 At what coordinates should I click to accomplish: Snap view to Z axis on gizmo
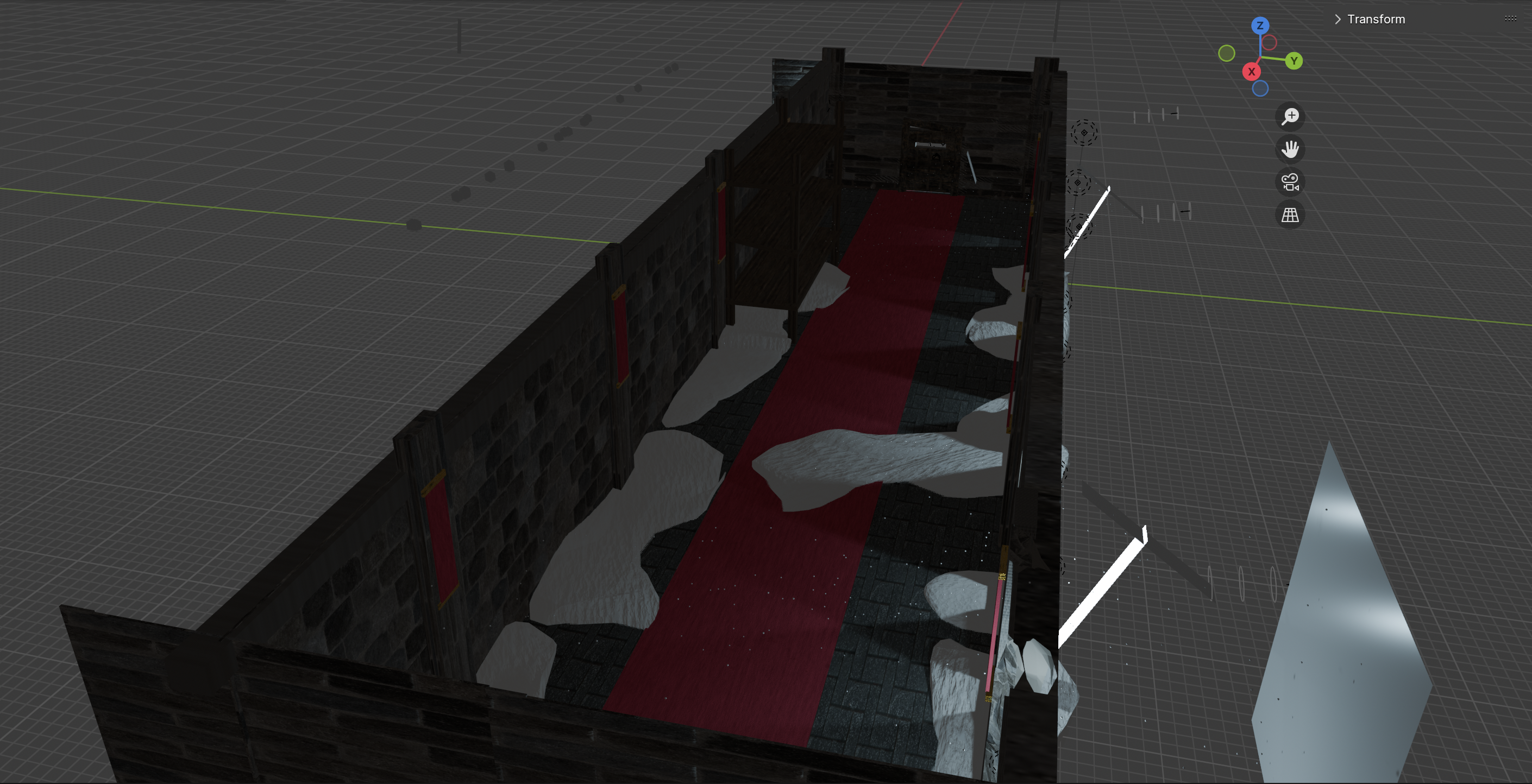(1260, 26)
